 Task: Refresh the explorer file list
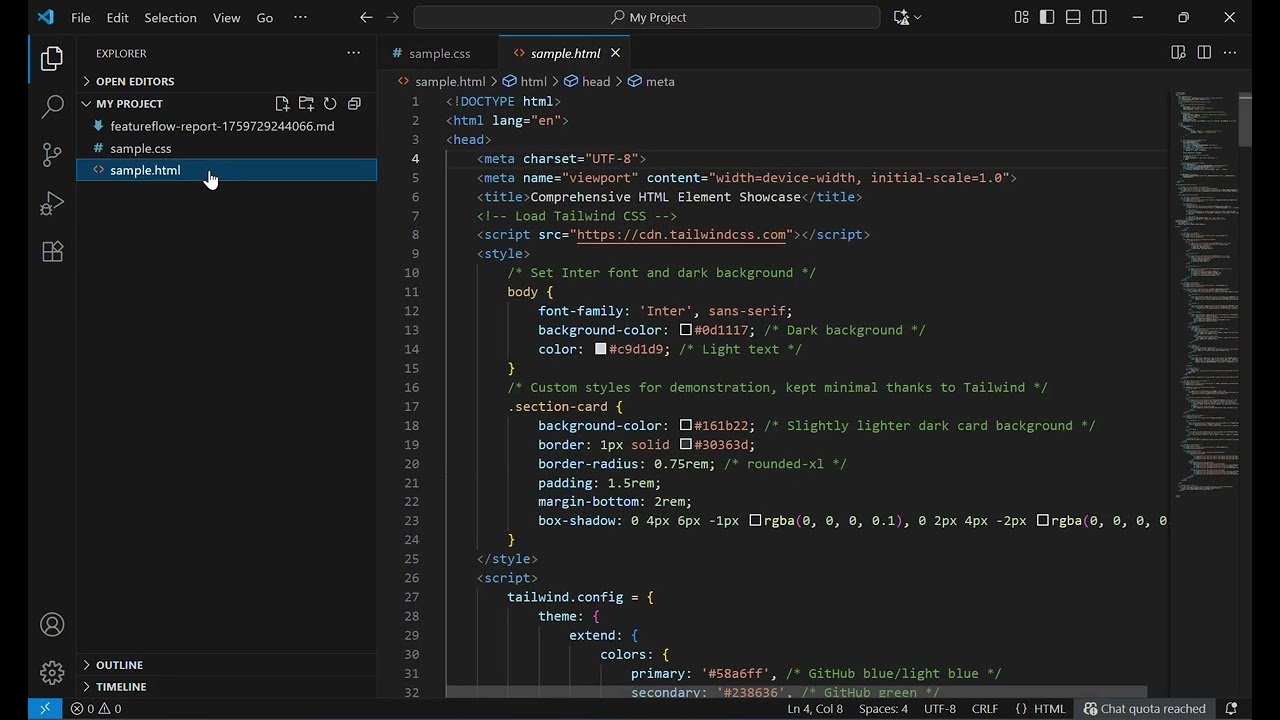point(330,103)
